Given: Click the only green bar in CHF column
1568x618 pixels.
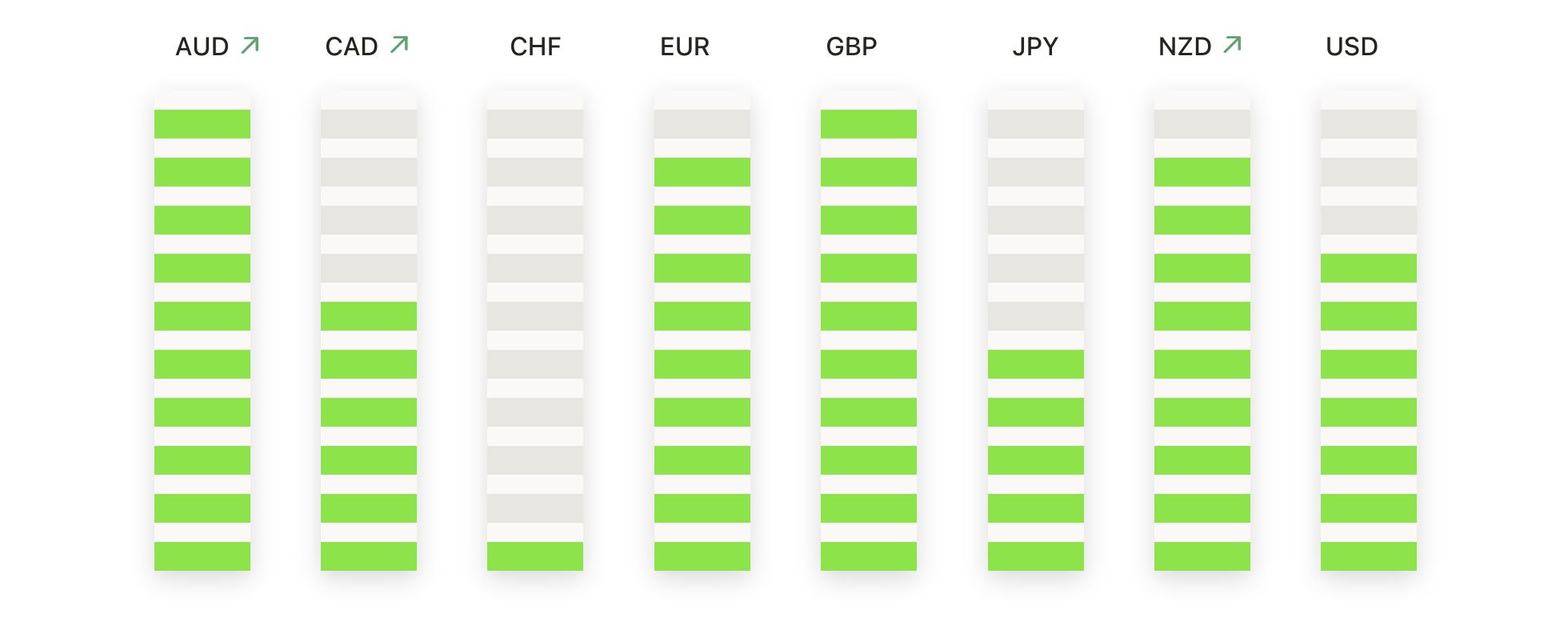Looking at the screenshot, I should [535, 556].
